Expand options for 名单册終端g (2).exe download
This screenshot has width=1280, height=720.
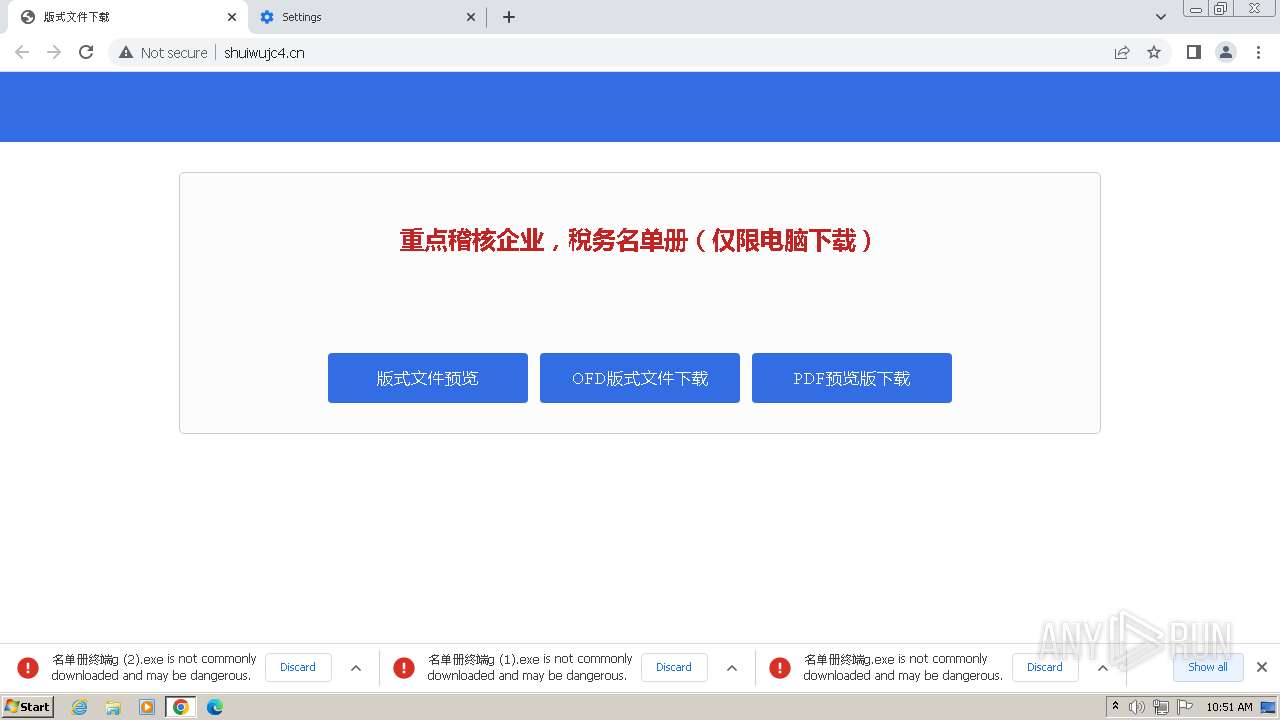pos(356,668)
